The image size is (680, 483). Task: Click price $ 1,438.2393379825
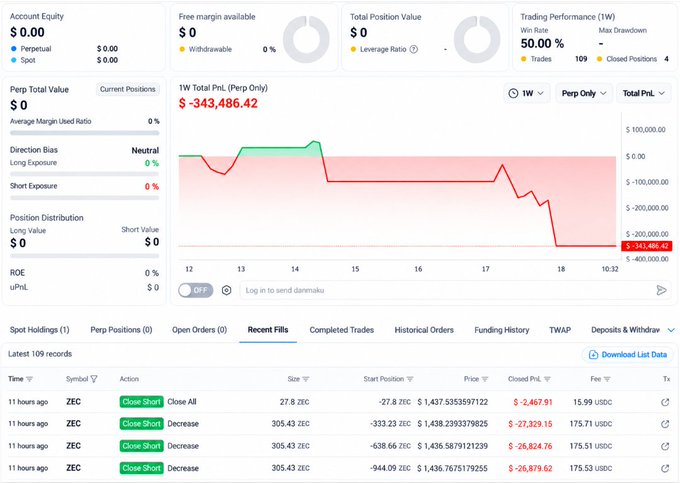coord(453,424)
